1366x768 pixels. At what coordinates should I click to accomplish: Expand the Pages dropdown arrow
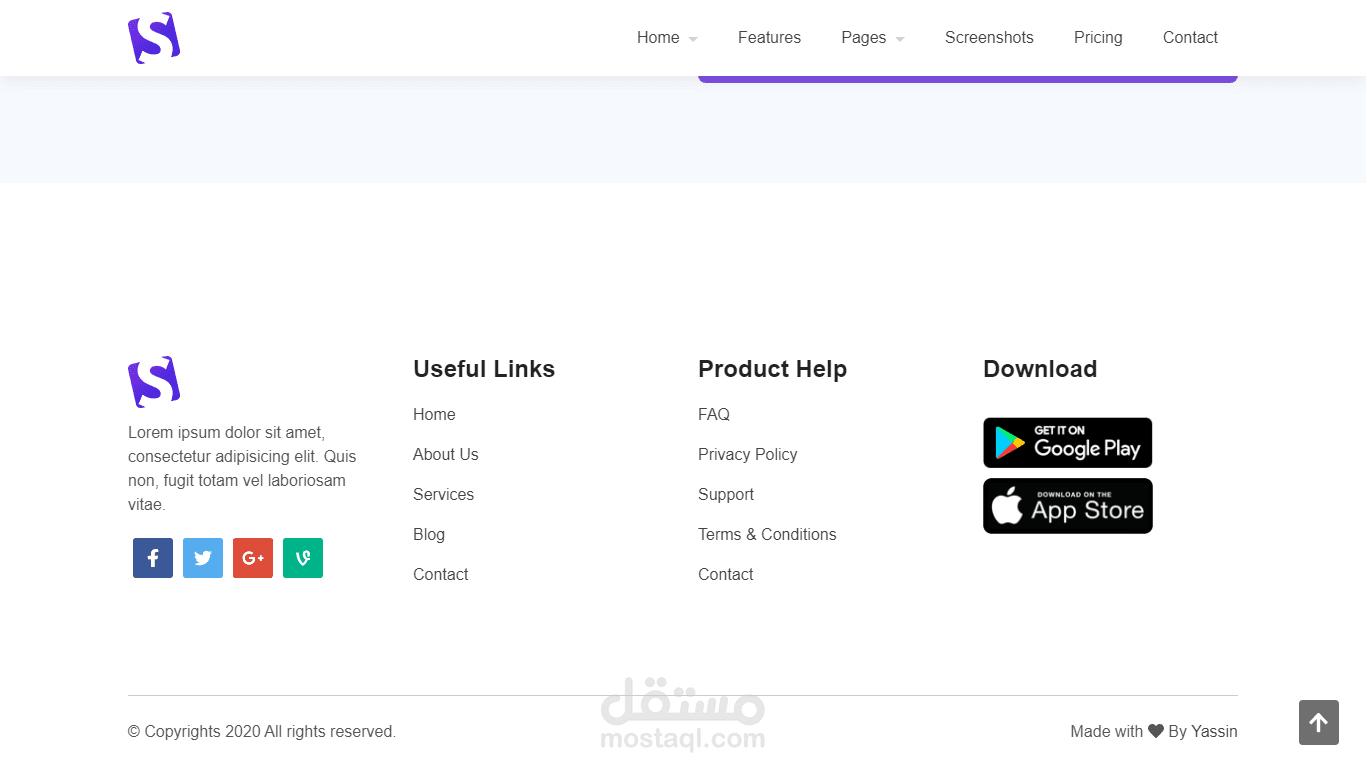[900, 39]
